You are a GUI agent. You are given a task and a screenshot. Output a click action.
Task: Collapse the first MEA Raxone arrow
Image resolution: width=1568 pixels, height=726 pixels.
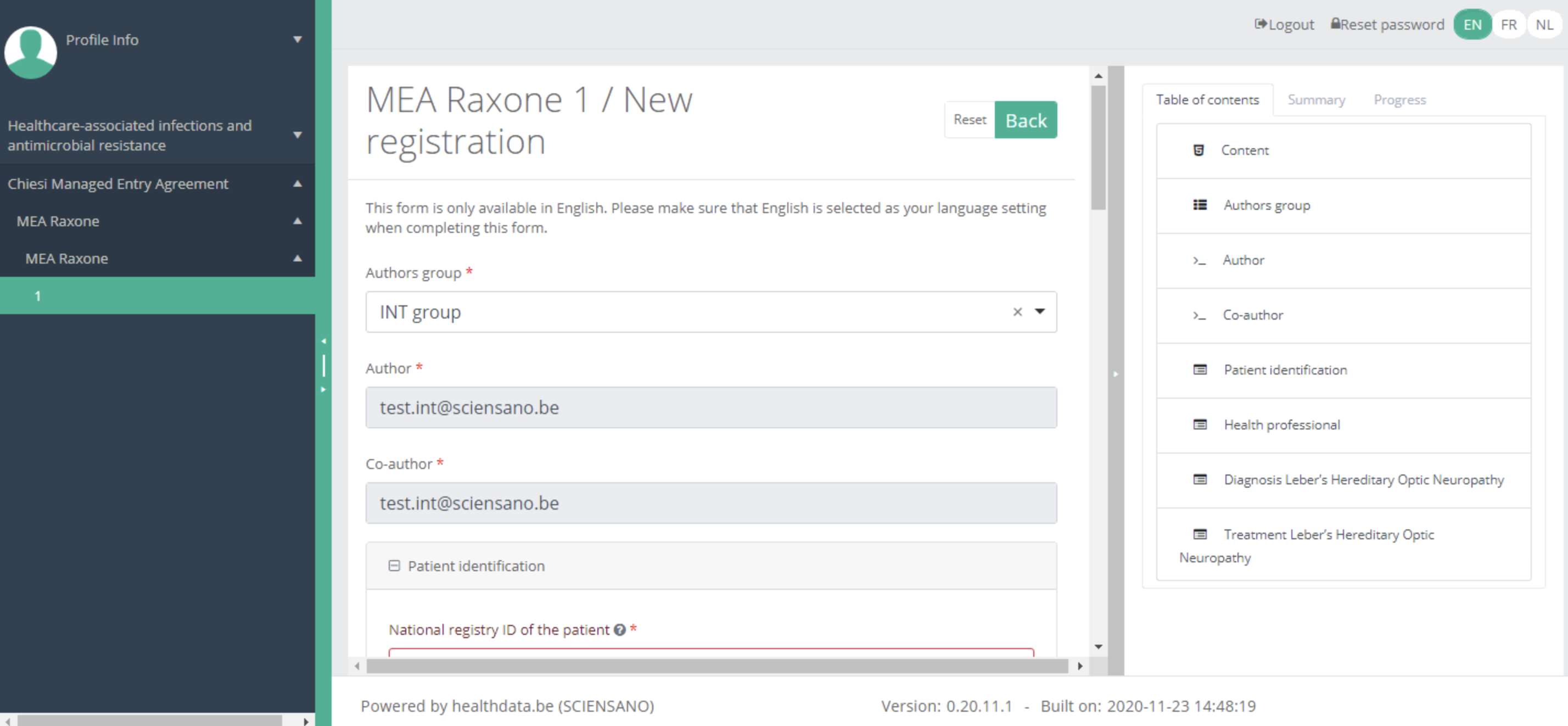point(298,220)
